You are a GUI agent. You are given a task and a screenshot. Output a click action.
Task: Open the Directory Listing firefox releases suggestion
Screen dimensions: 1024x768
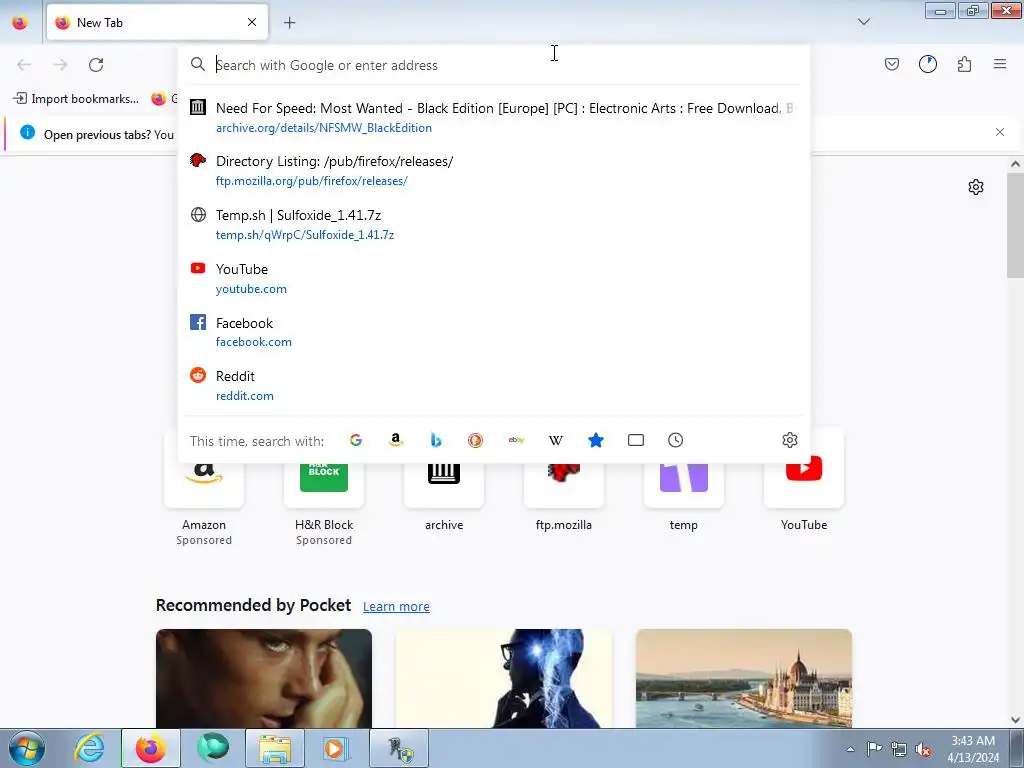point(494,170)
